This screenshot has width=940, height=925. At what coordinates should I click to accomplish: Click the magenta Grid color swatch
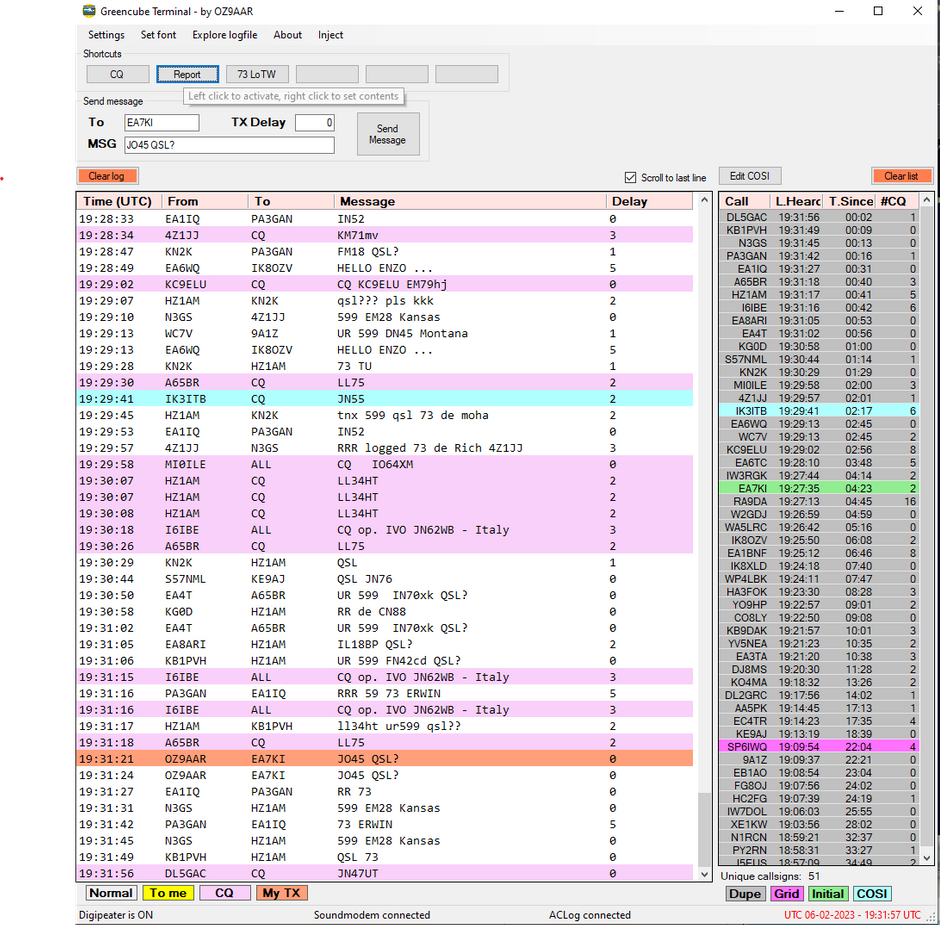pyautogui.click(x=787, y=894)
